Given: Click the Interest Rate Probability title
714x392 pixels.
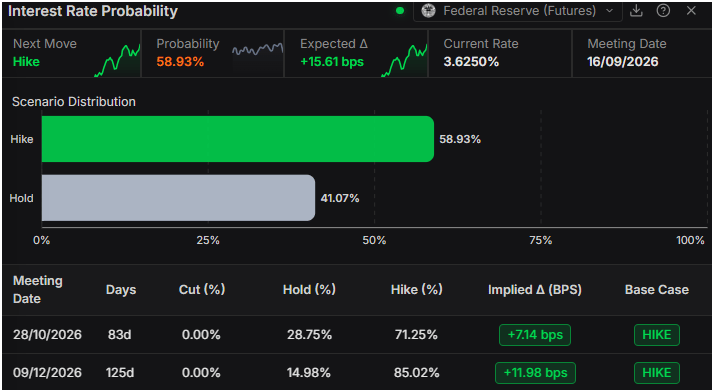Looking at the screenshot, I should (x=93, y=11).
